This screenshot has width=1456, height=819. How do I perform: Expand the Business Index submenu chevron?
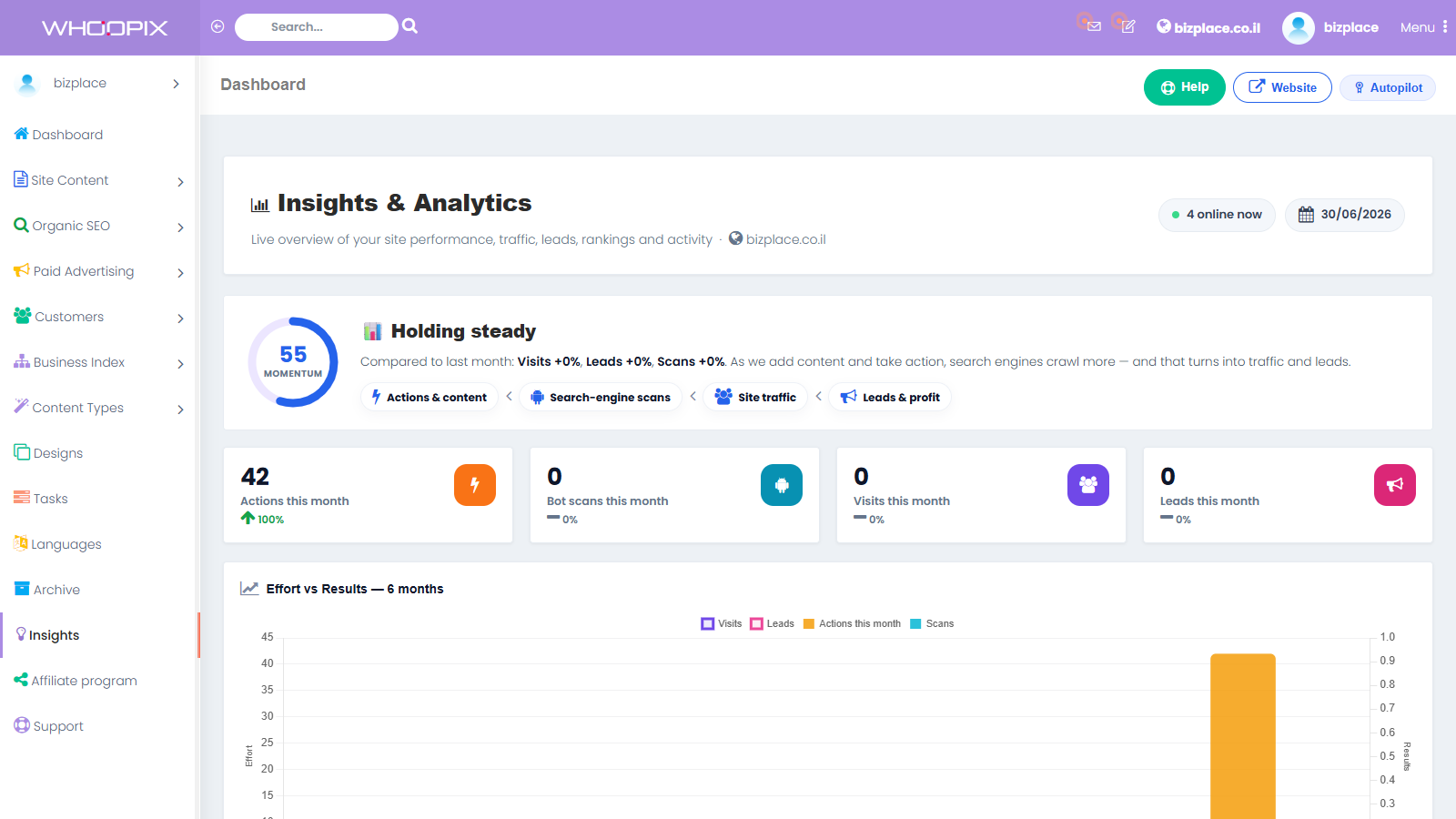click(x=180, y=364)
